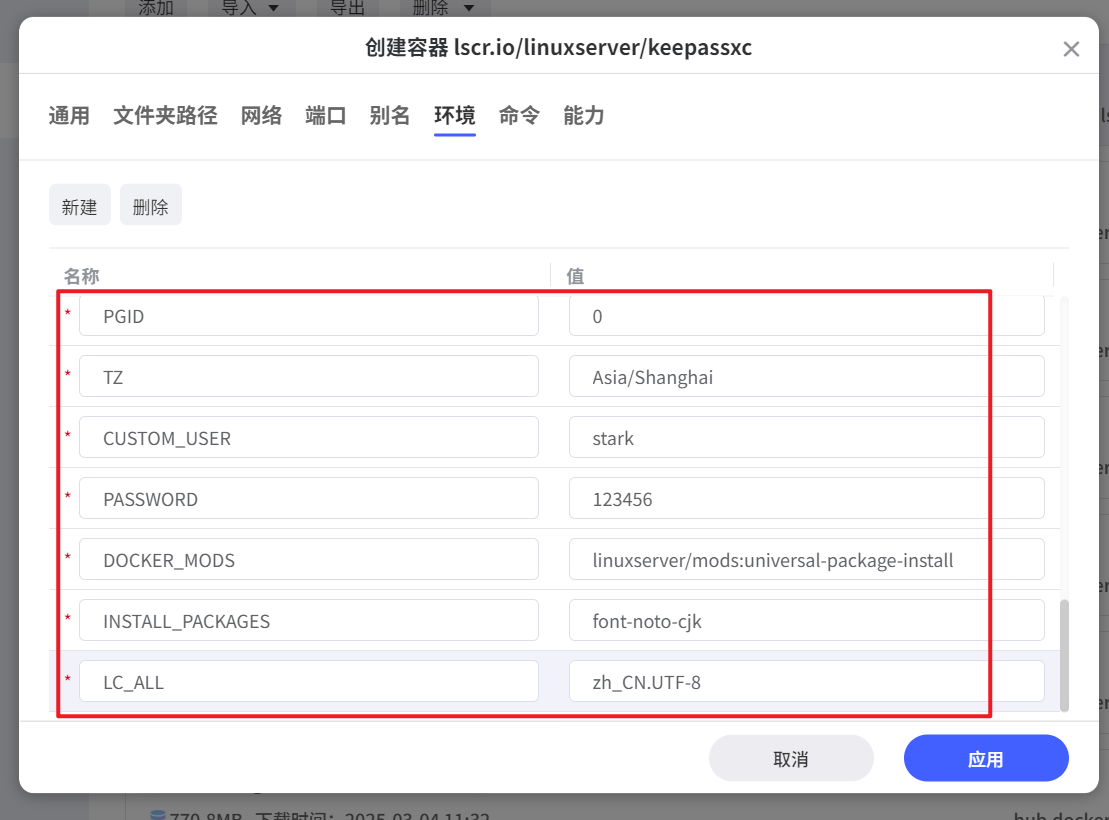Click the CUSTOM_USER name field
1109x820 pixels.
click(x=308, y=437)
